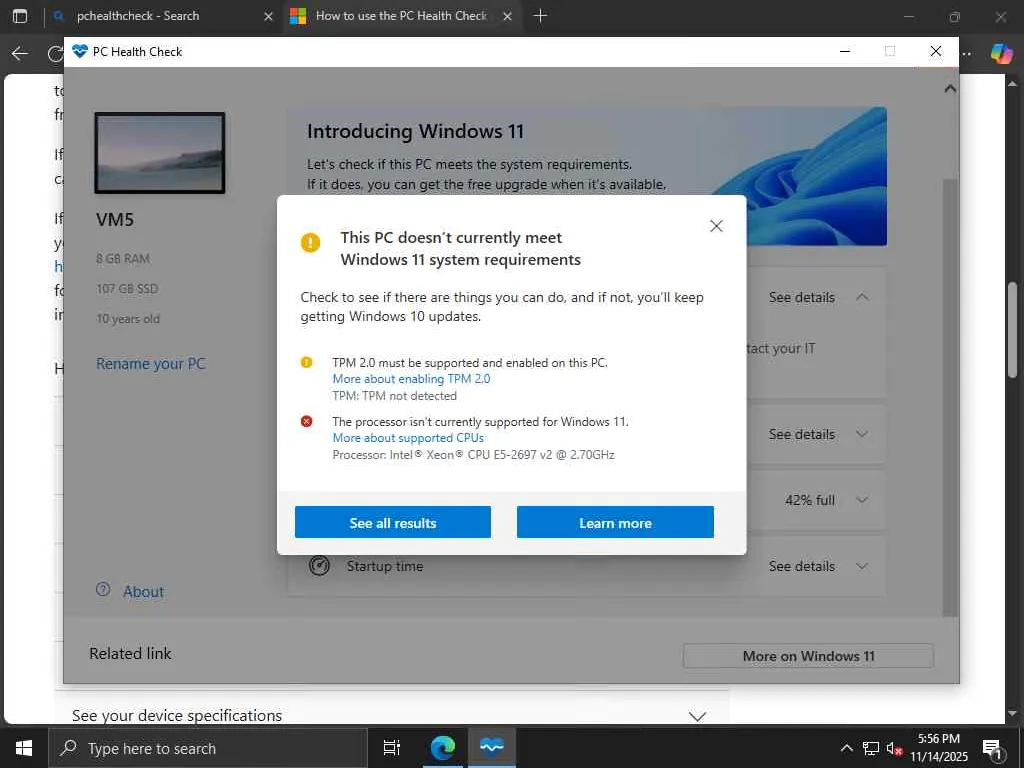Click More on Windows 11 button

click(x=808, y=656)
